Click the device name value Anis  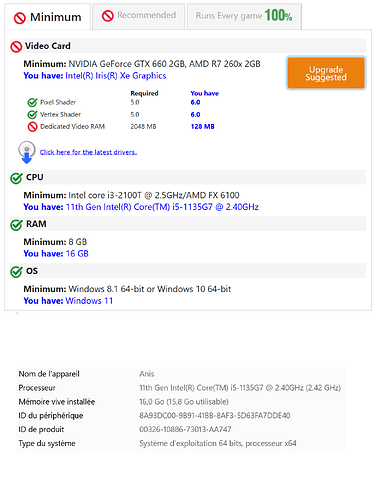click(147, 374)
